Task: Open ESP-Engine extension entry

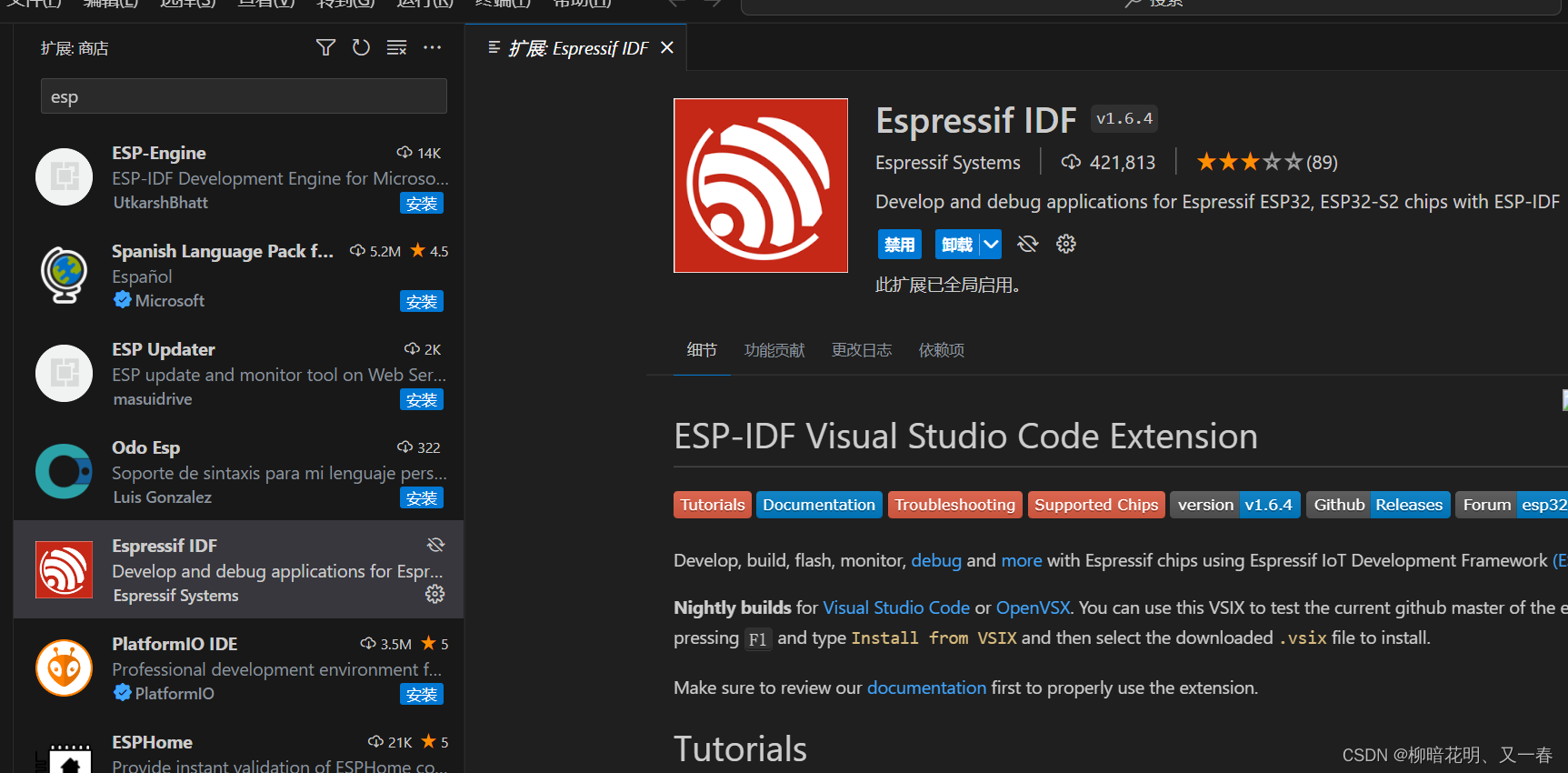Action: coord(238,176)
